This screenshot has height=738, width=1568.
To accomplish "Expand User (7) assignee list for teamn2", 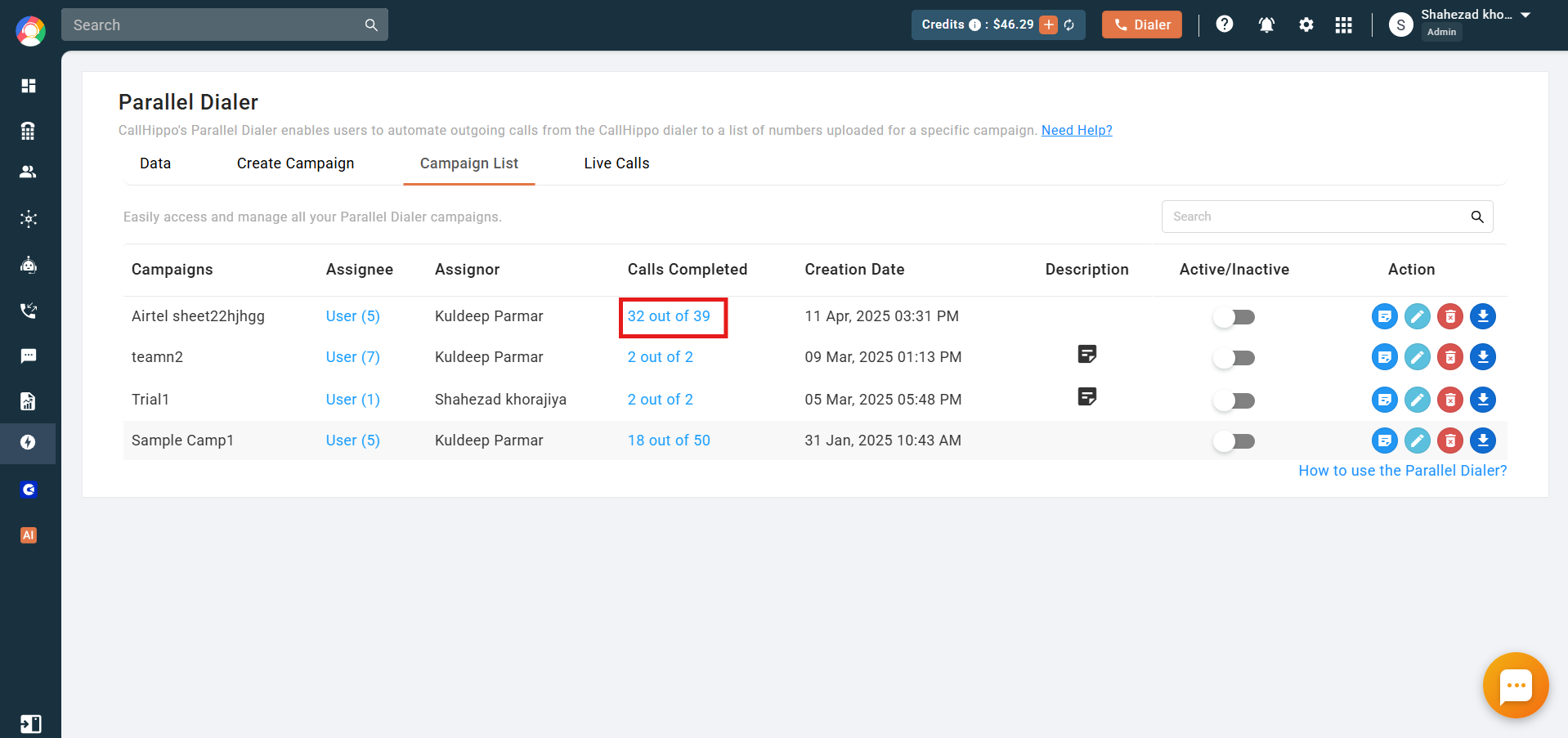I will (x=353, y=357).
